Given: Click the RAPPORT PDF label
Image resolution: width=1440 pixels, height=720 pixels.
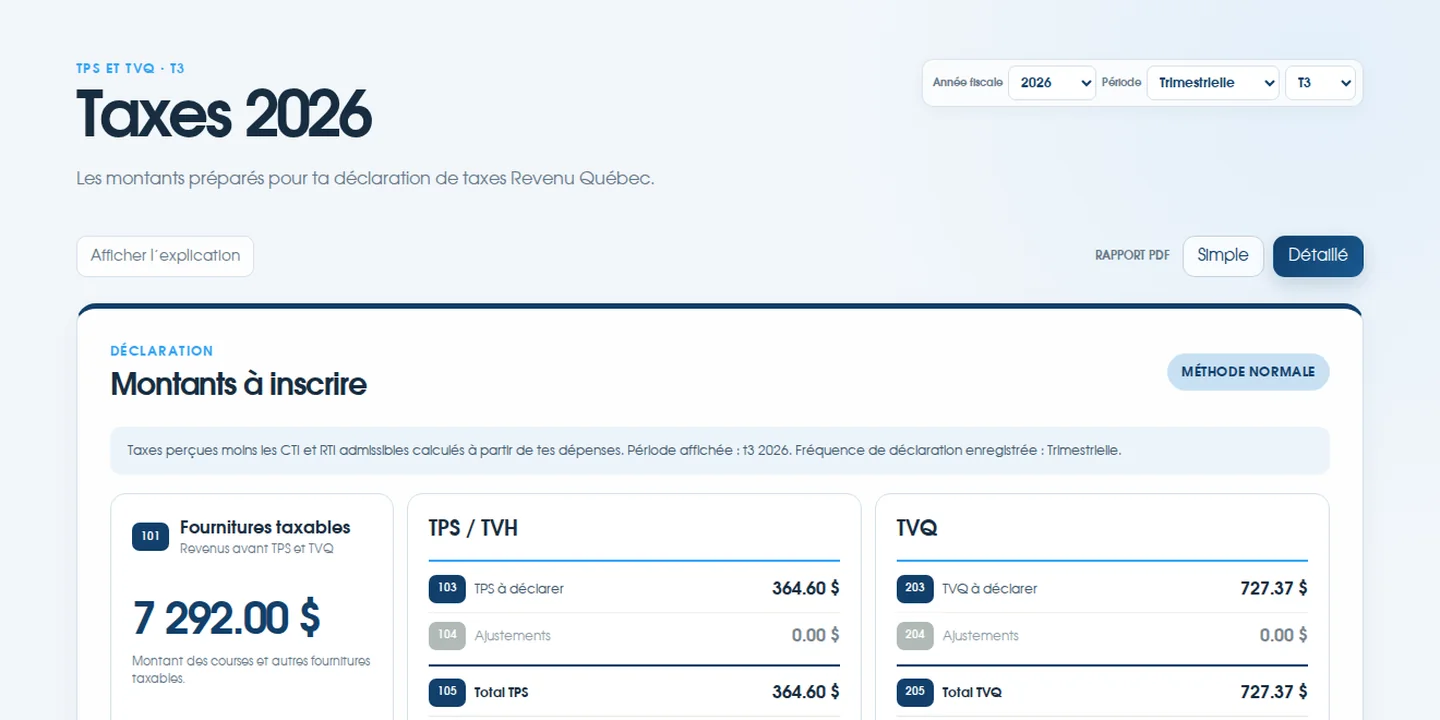Looking at the screenshot, I should click(1132, 256).
